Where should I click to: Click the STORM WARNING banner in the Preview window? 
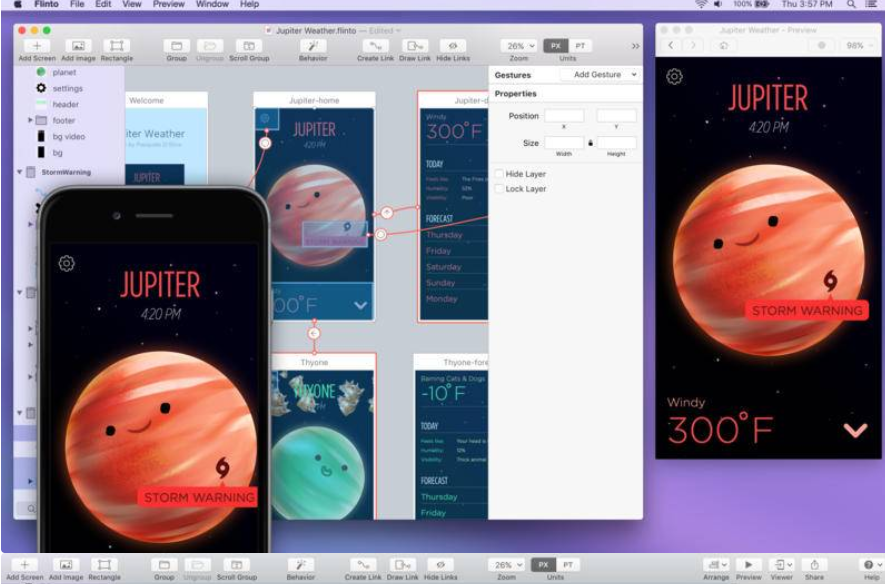coord(807,311)
